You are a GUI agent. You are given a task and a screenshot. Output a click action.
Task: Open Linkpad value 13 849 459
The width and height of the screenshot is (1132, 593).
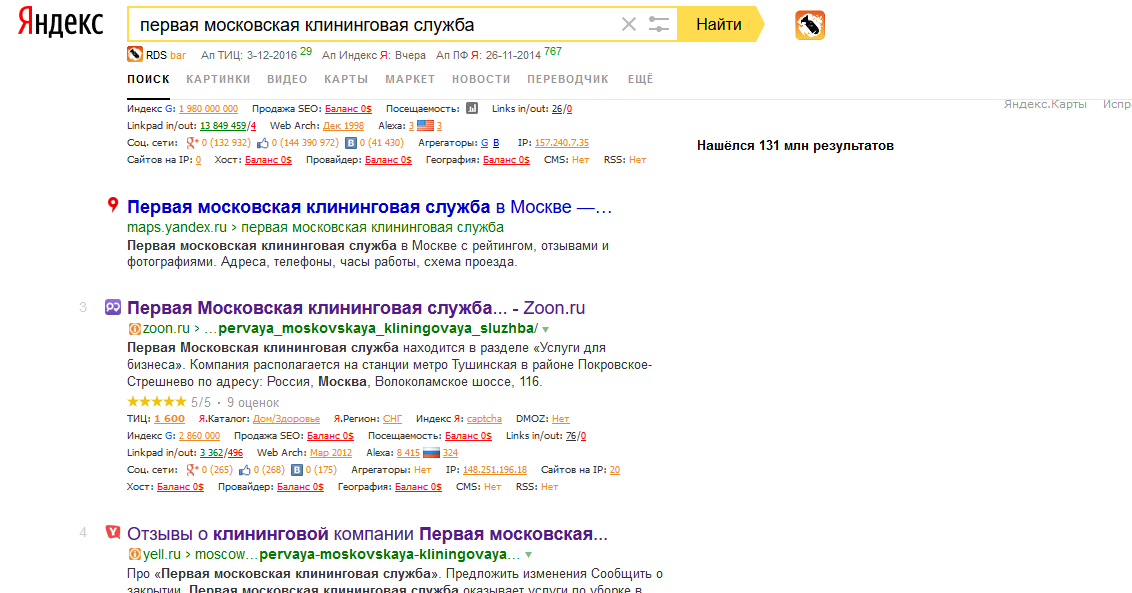223,126
